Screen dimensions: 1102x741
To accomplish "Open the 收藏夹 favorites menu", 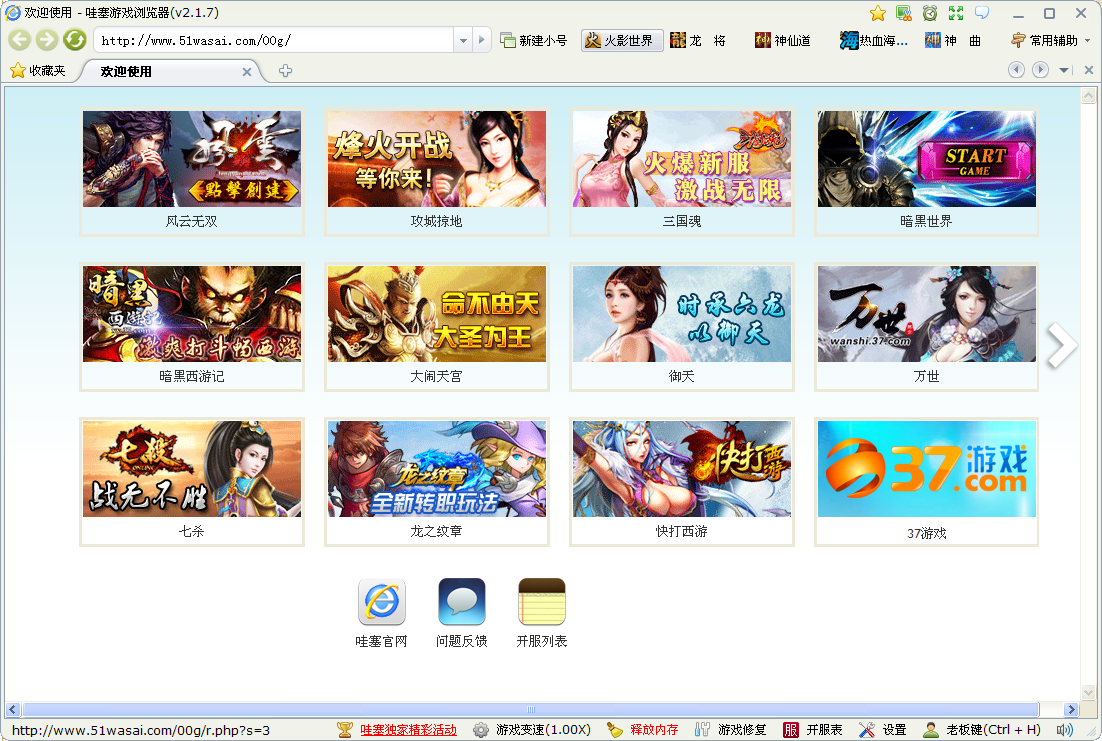I will pos(38,71).
